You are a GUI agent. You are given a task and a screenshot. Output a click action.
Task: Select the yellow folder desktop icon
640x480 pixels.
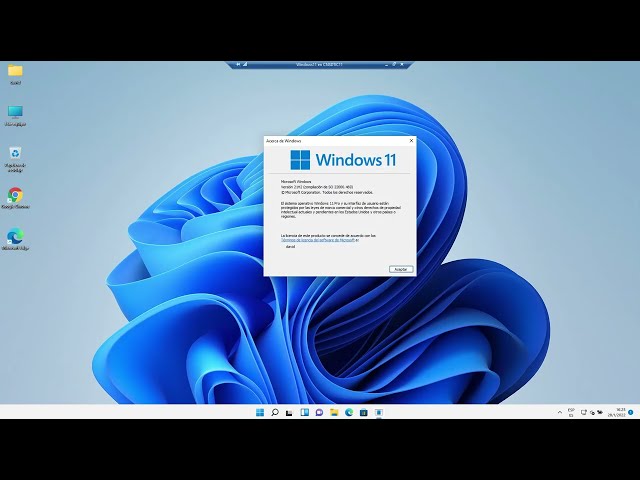tap(15, 74)
